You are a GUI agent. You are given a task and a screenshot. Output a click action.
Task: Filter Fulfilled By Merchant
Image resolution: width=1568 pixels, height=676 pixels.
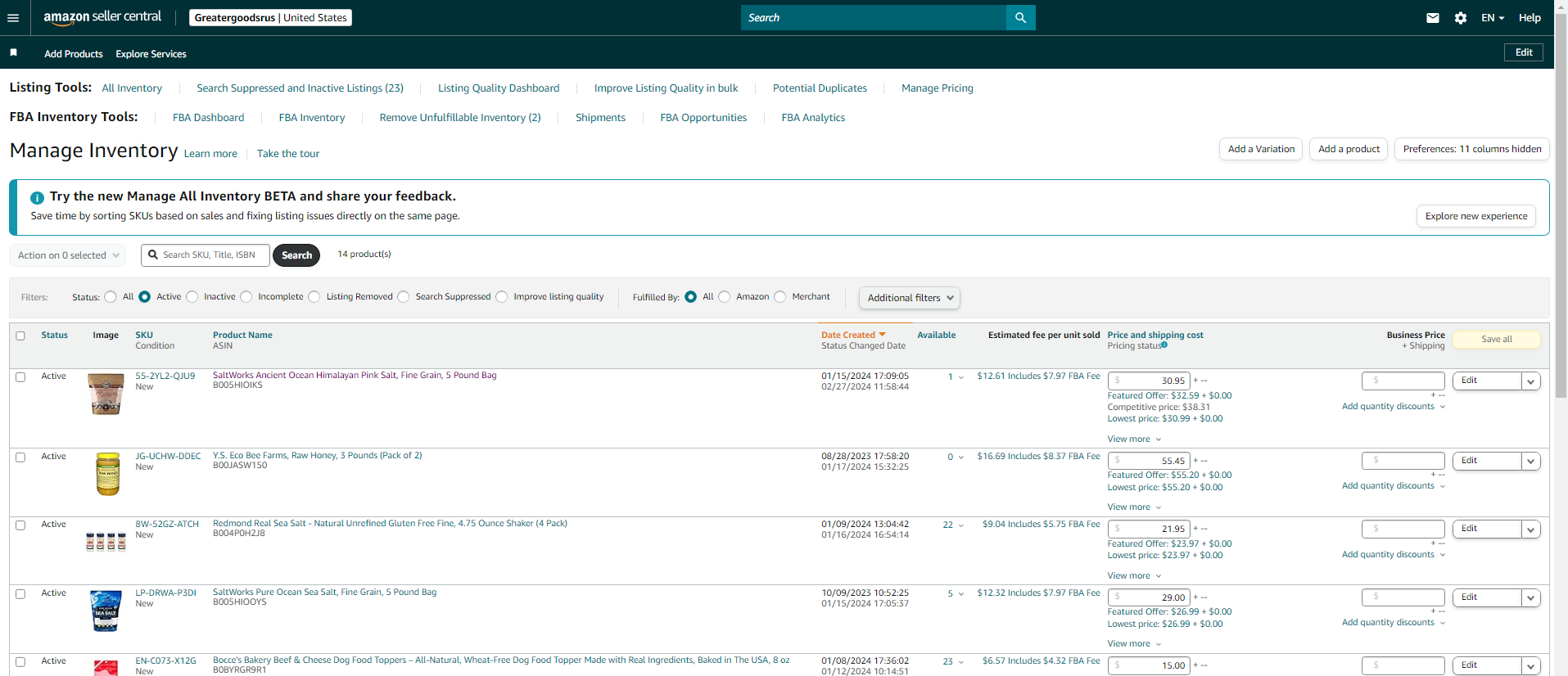point(780,297)
